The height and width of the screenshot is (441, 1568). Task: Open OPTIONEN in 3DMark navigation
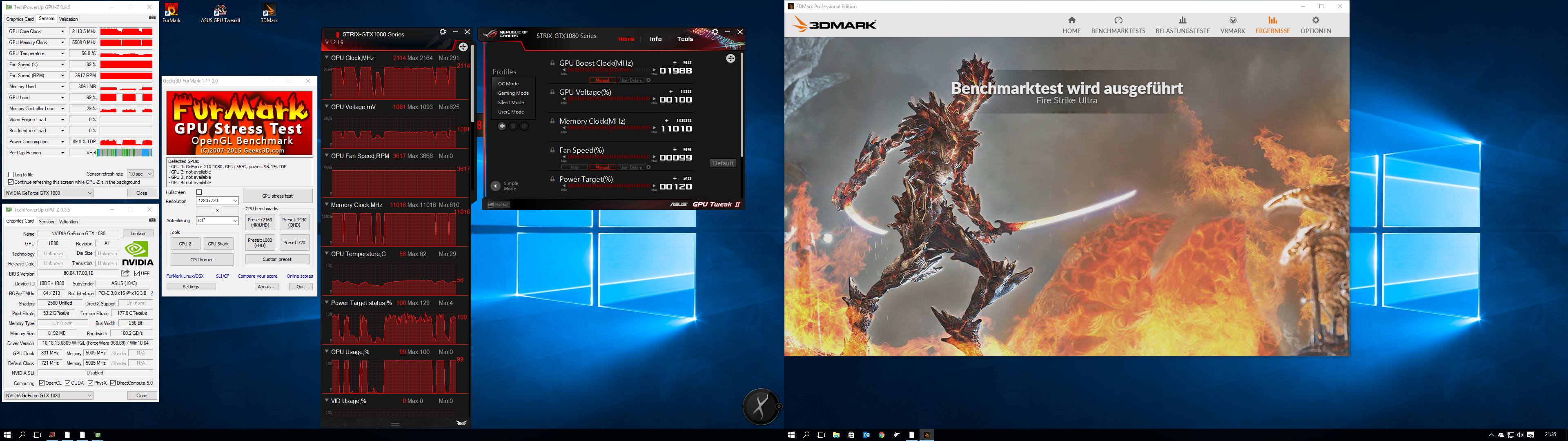1315,25
